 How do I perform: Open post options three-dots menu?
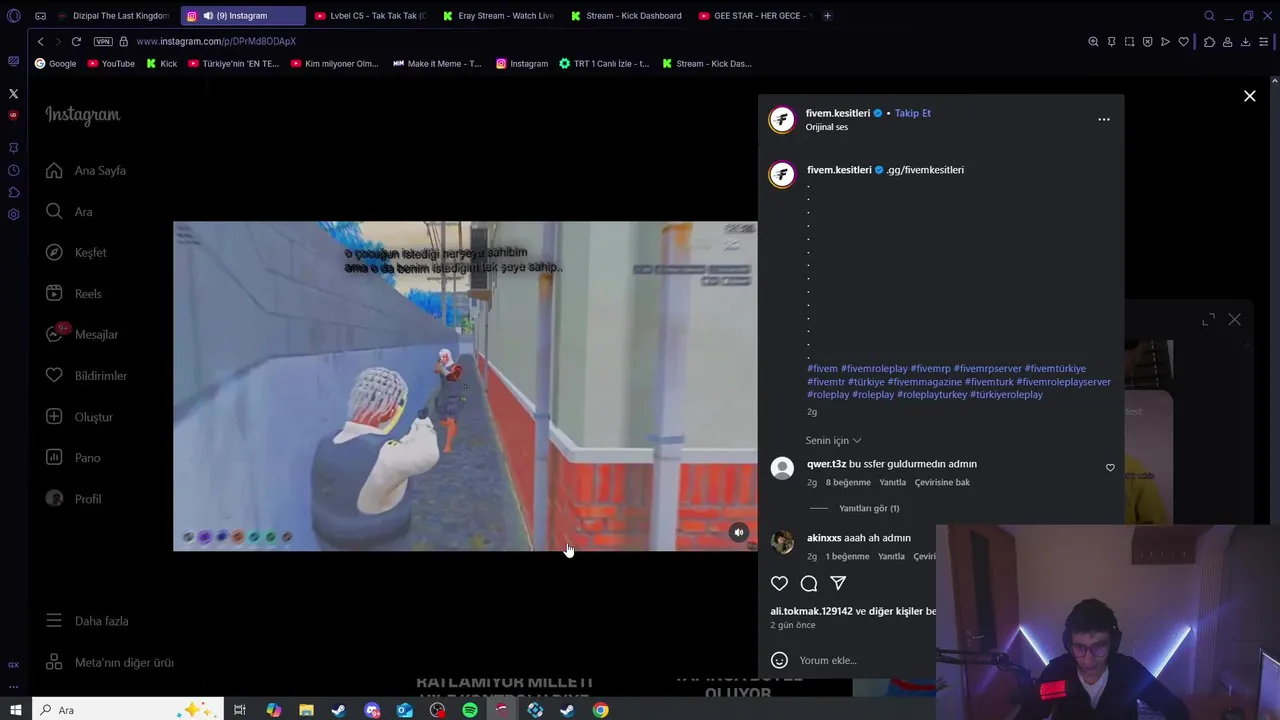pos(1104,119)
